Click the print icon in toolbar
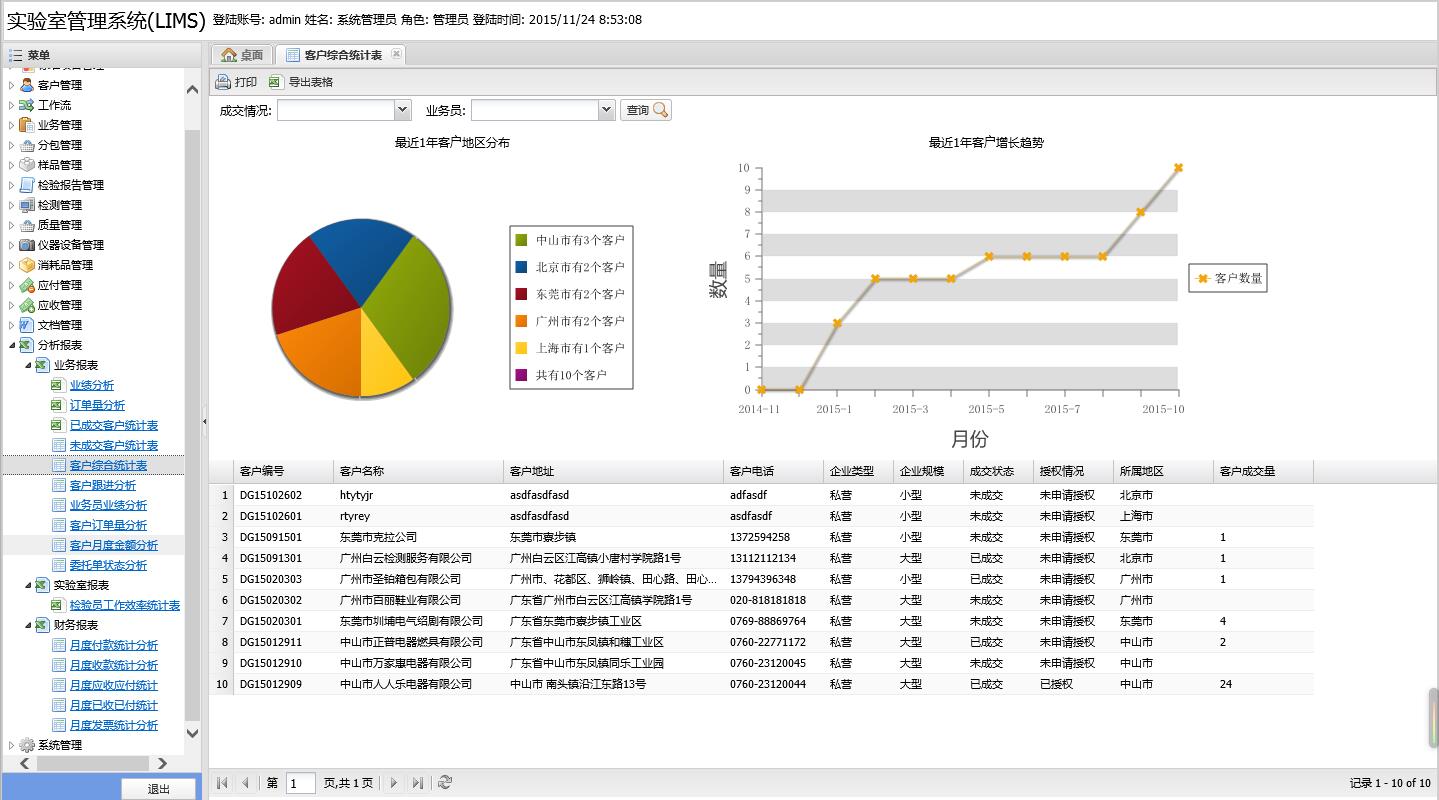Image resolution: width=1439 pixels, height=800 pixels. (x=223, y=82)
